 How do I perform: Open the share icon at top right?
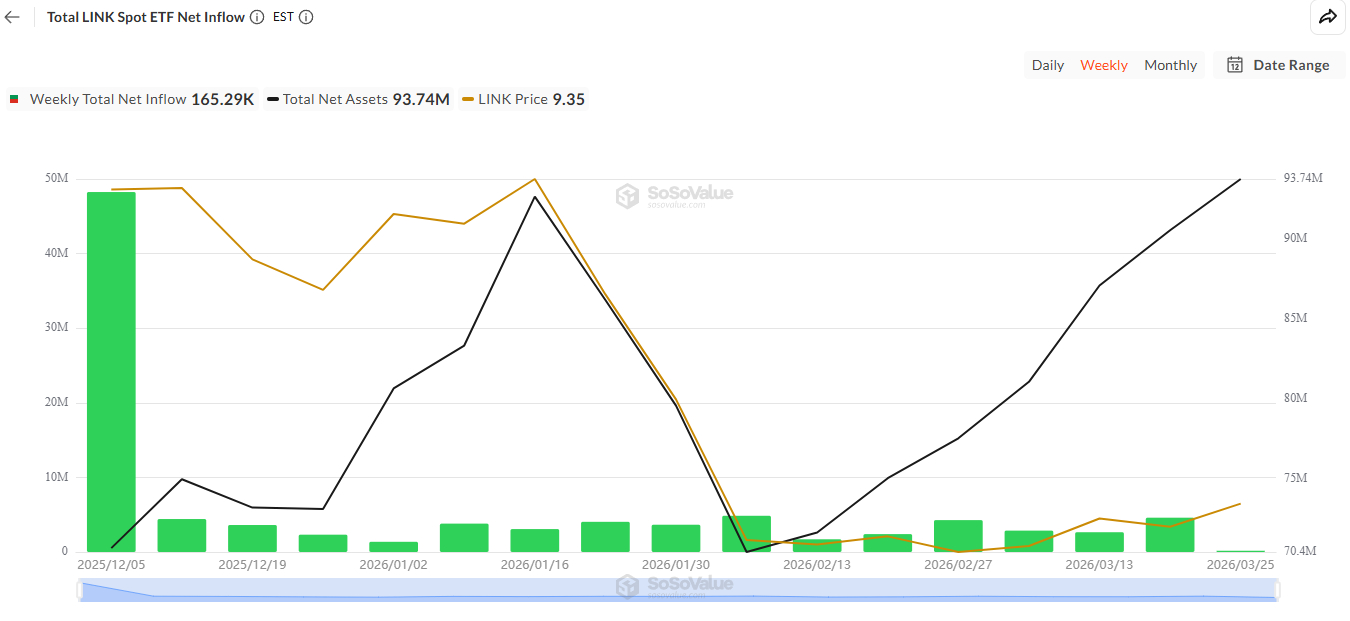tap(1328, 17)
